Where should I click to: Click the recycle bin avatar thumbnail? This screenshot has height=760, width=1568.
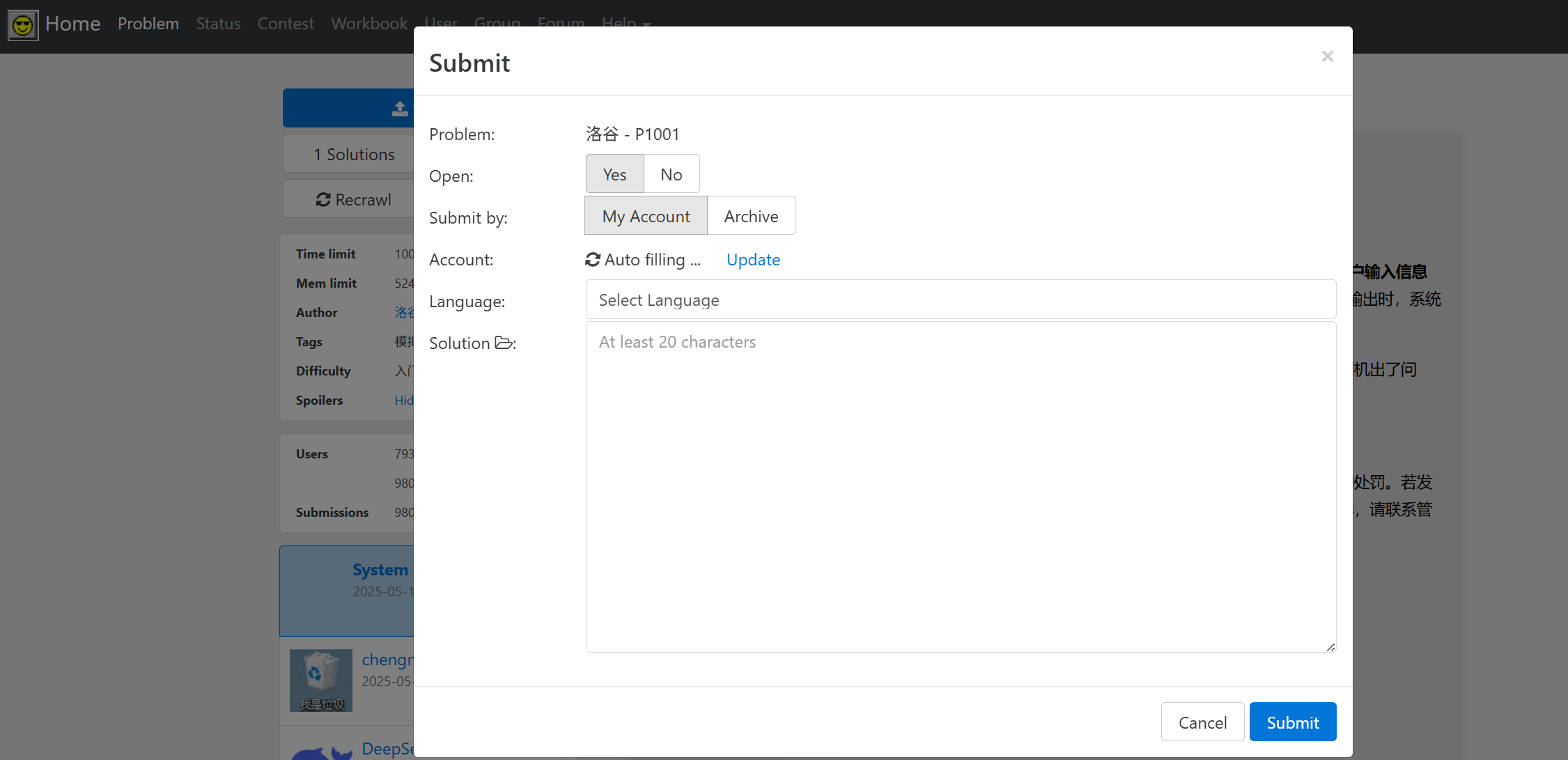tap(321, 680)
